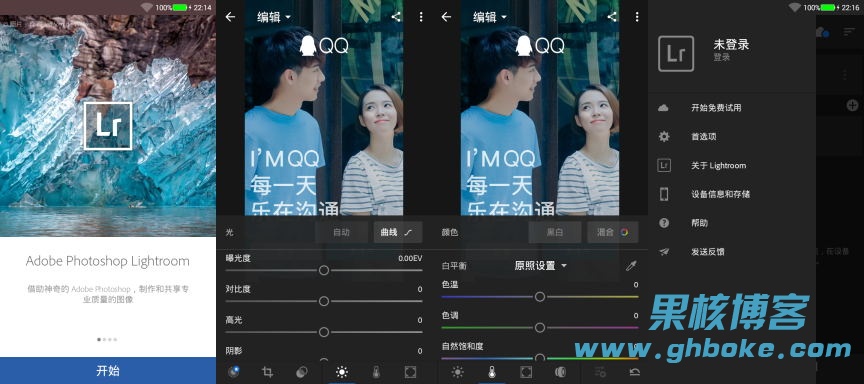
Task: Tap the gear icon beside 首选项
Action: click(664, 137)
